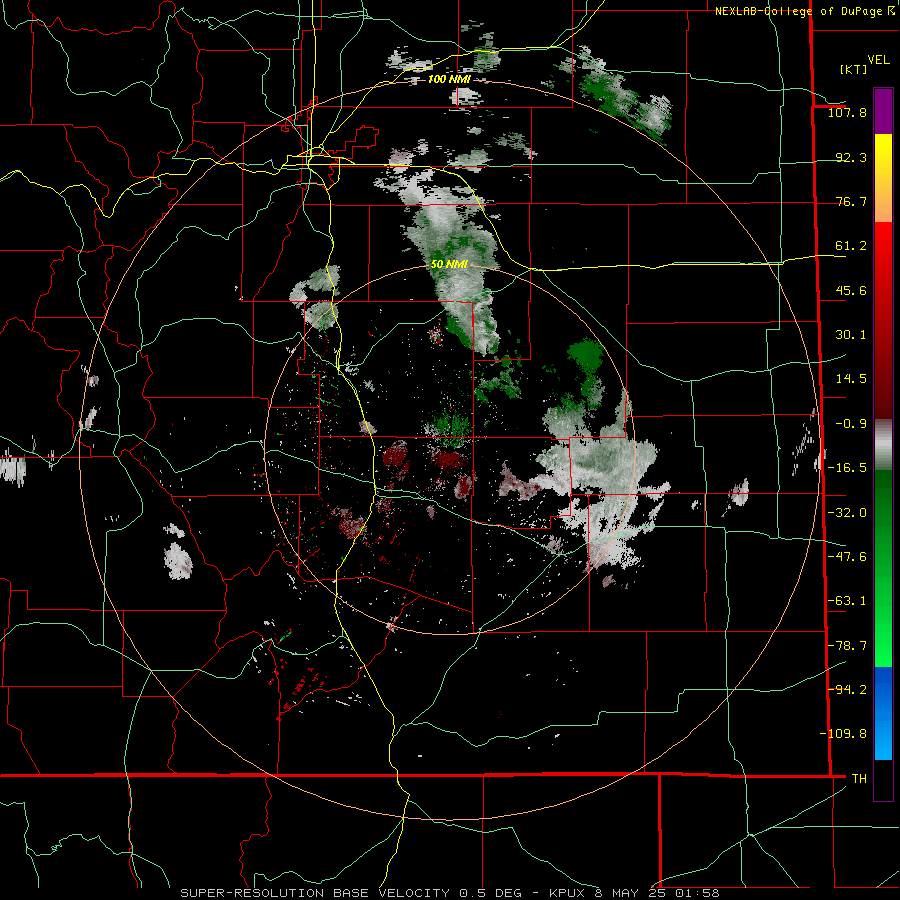Click the purple segment of the velocity scale
900x900 pixels.
pyautogui.click(x=883, y=111)
